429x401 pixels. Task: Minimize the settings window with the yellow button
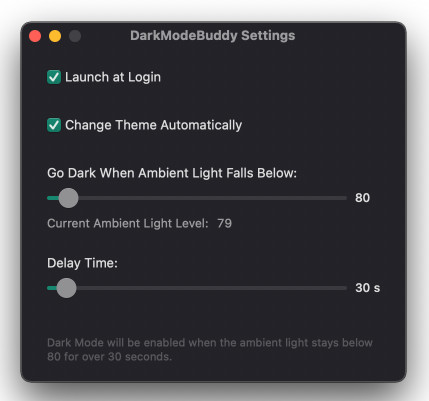coord(55,36)
